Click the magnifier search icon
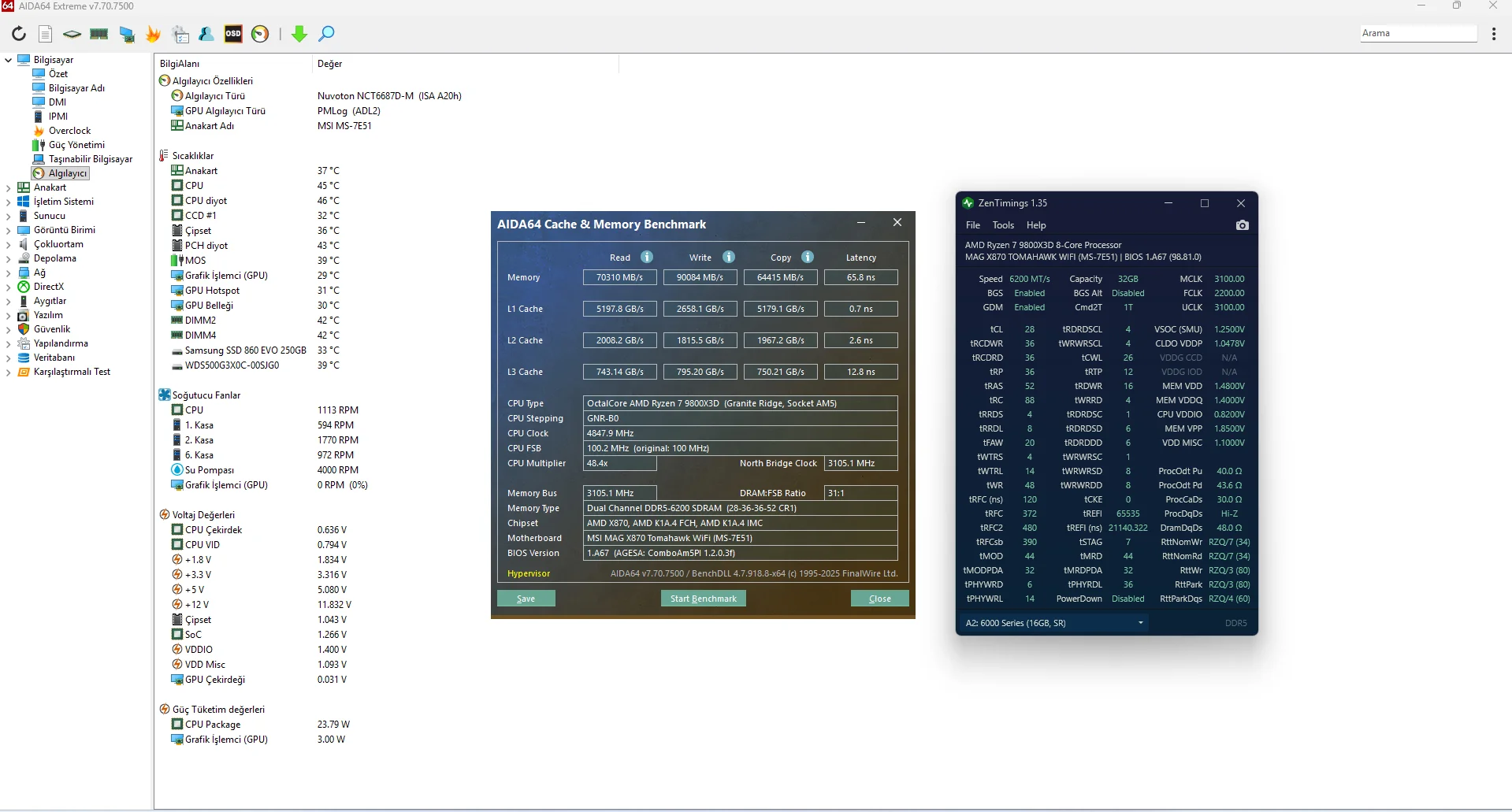 coord(326,34)
